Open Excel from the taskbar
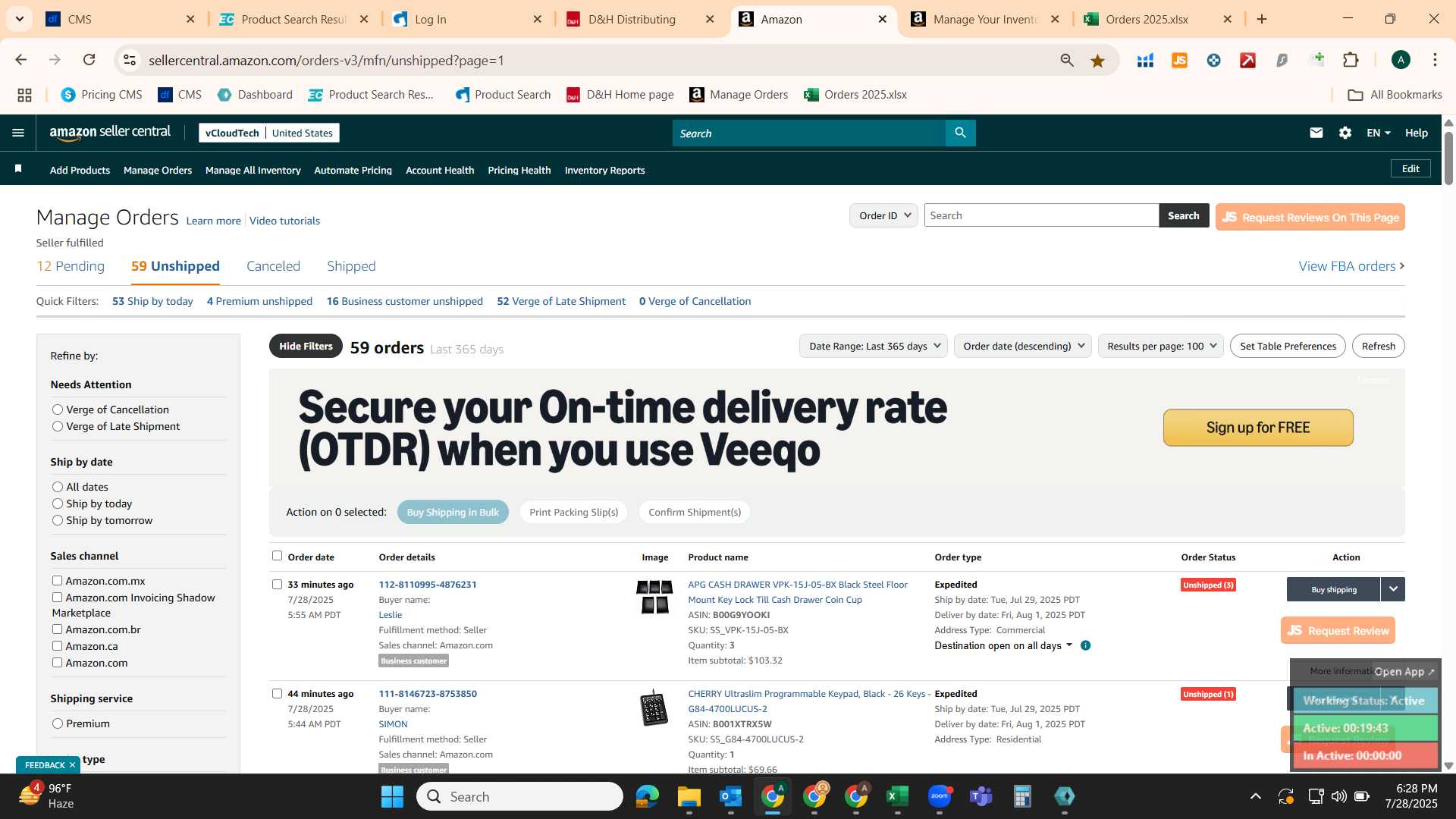 pyautogui.click(x=897, y=796)
